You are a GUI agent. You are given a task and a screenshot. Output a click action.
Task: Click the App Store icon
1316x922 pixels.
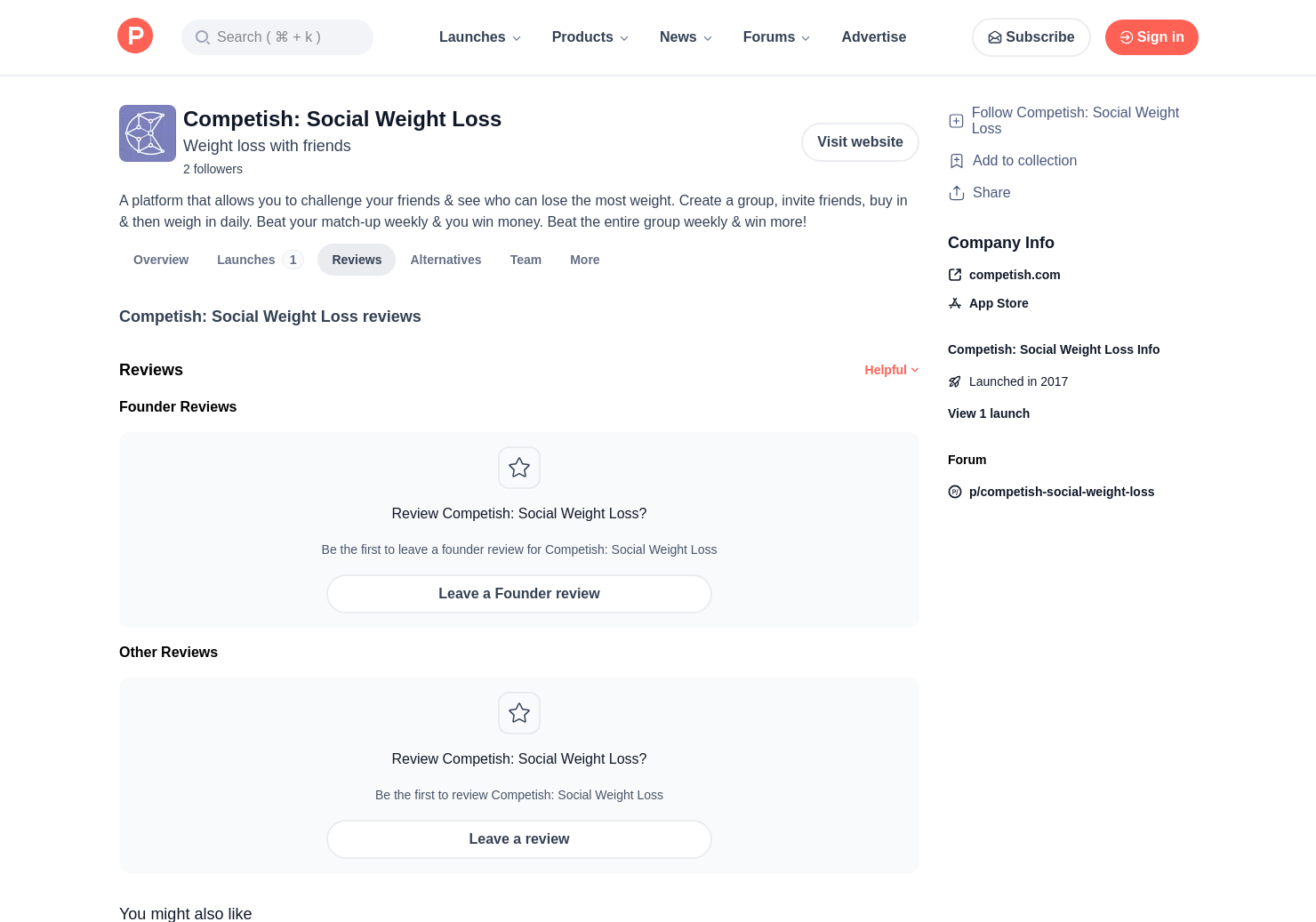click(x=955, y=303)
